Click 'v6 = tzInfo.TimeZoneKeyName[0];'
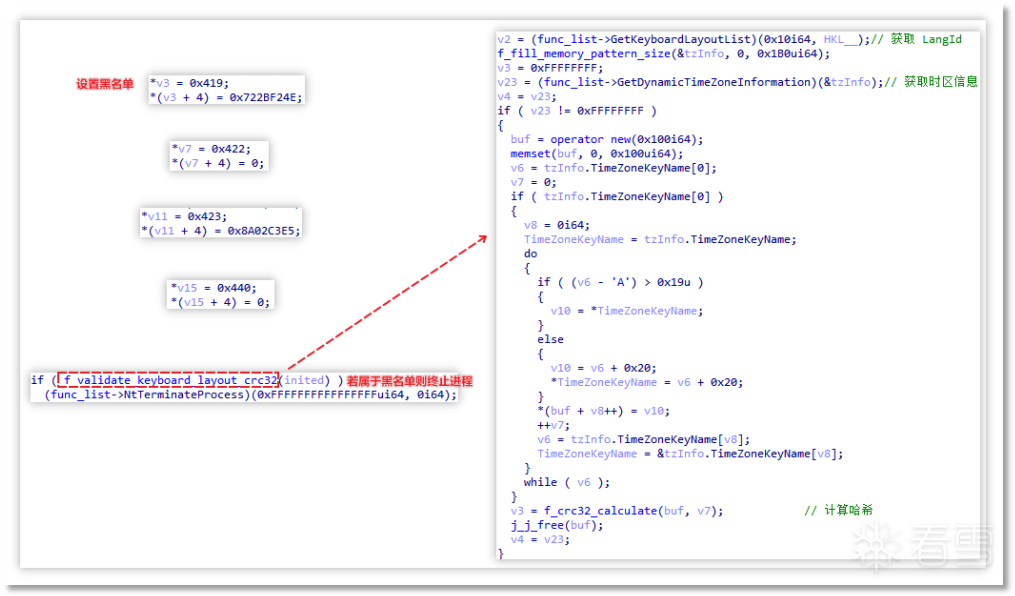The image size is (1015, 596). point(614,168)
